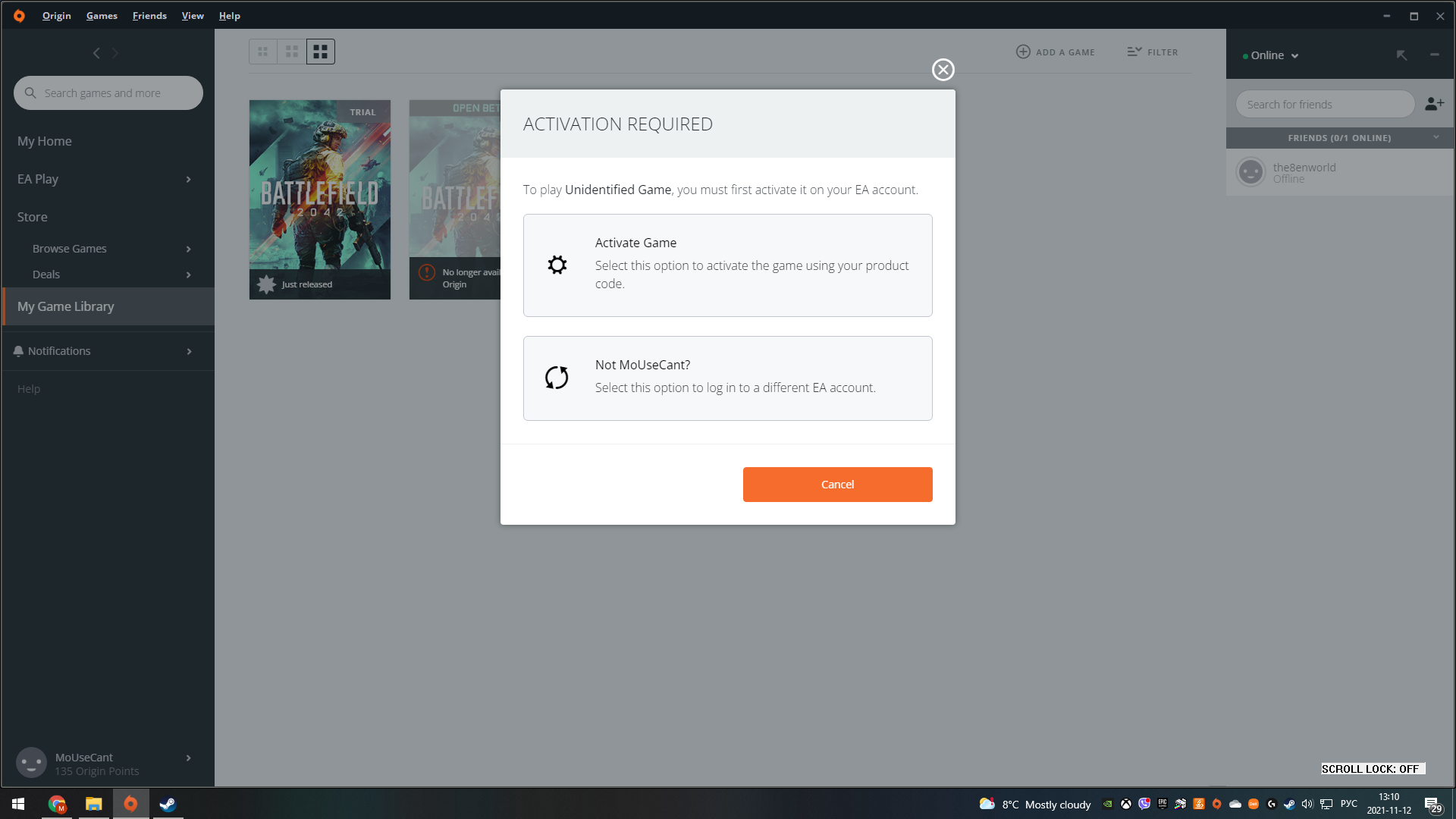The width and height of the screenshot is (1456, 819).
Task: Open the Filter options
Action: click(x=1152, y=52)
